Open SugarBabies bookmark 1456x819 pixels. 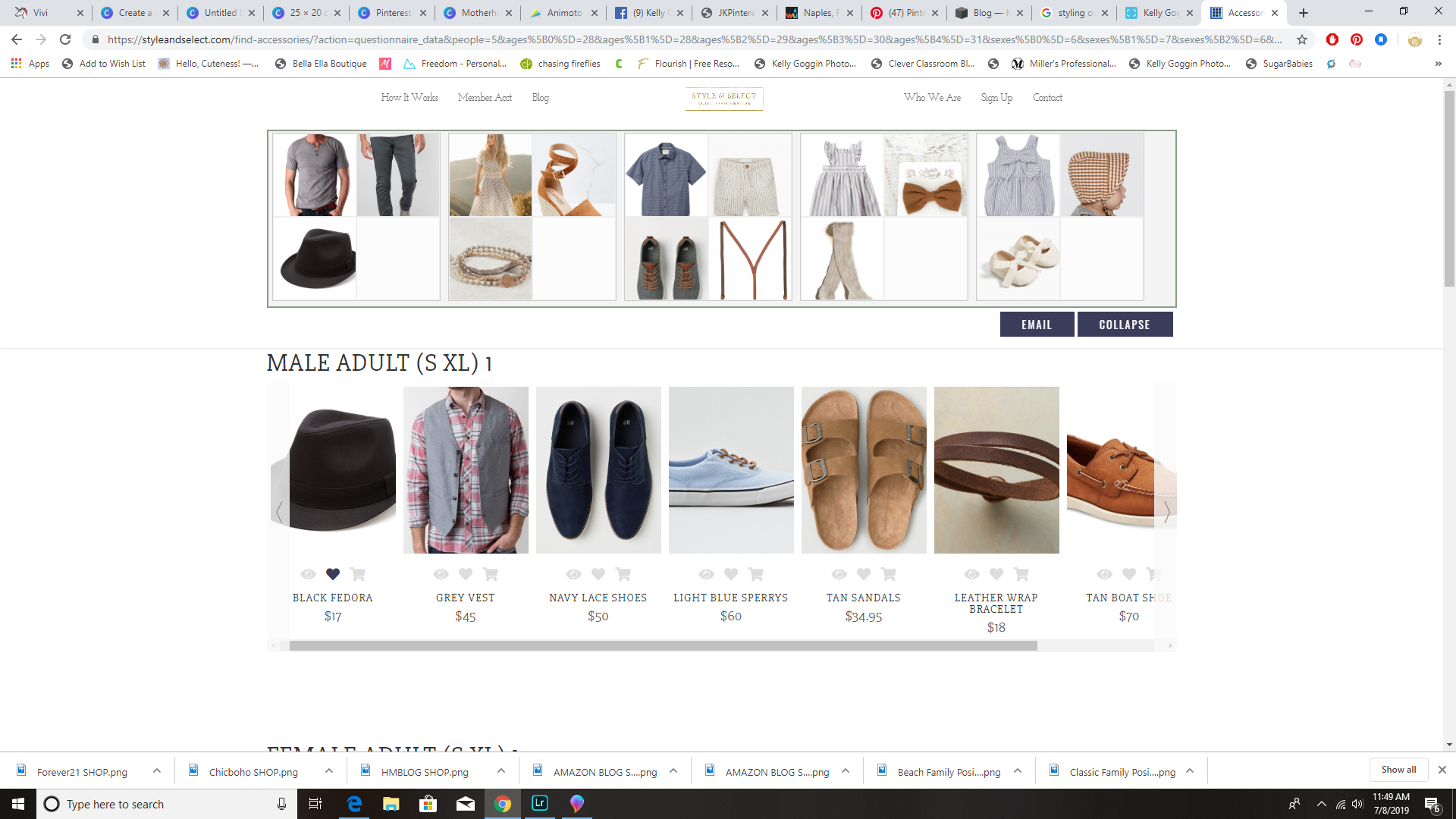[1279, 64]
